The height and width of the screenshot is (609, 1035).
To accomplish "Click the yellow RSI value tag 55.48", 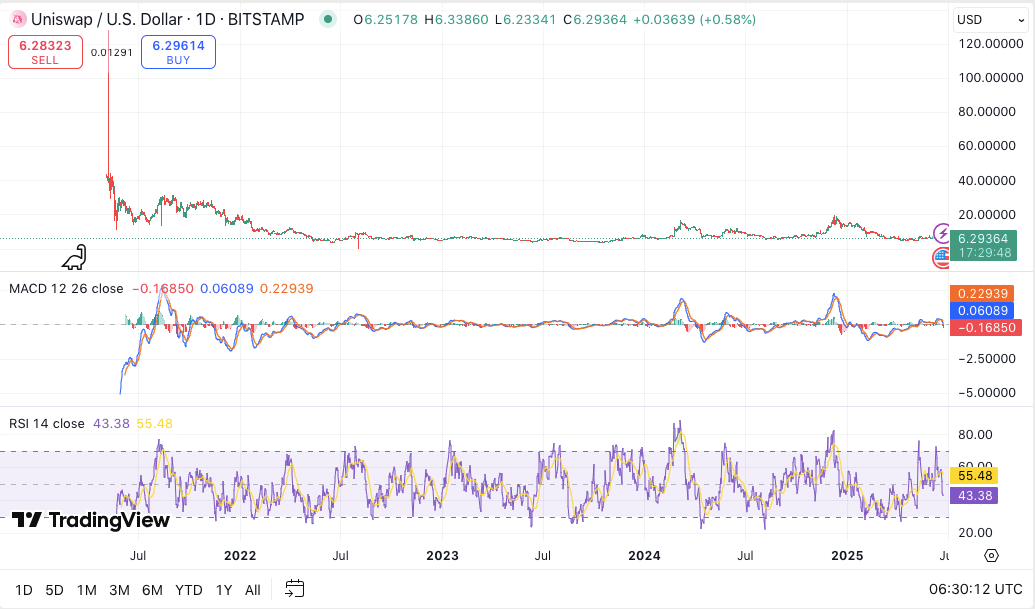I will 974,476.
